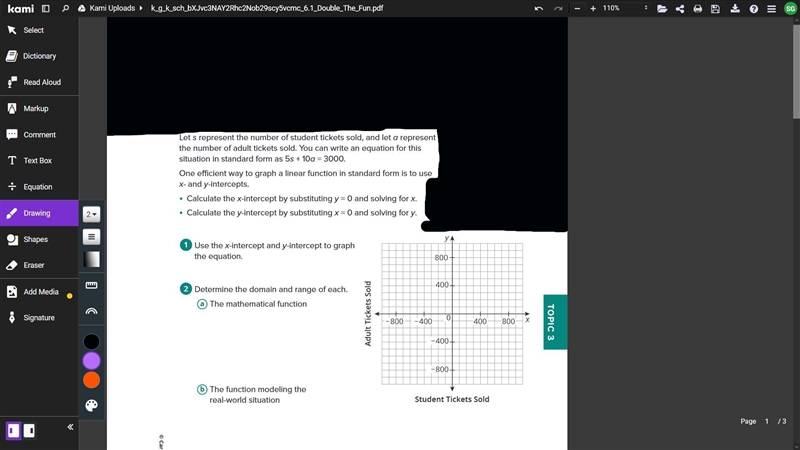Undo the last action
The height and width of the screenshot is (450, 800).
539,8
